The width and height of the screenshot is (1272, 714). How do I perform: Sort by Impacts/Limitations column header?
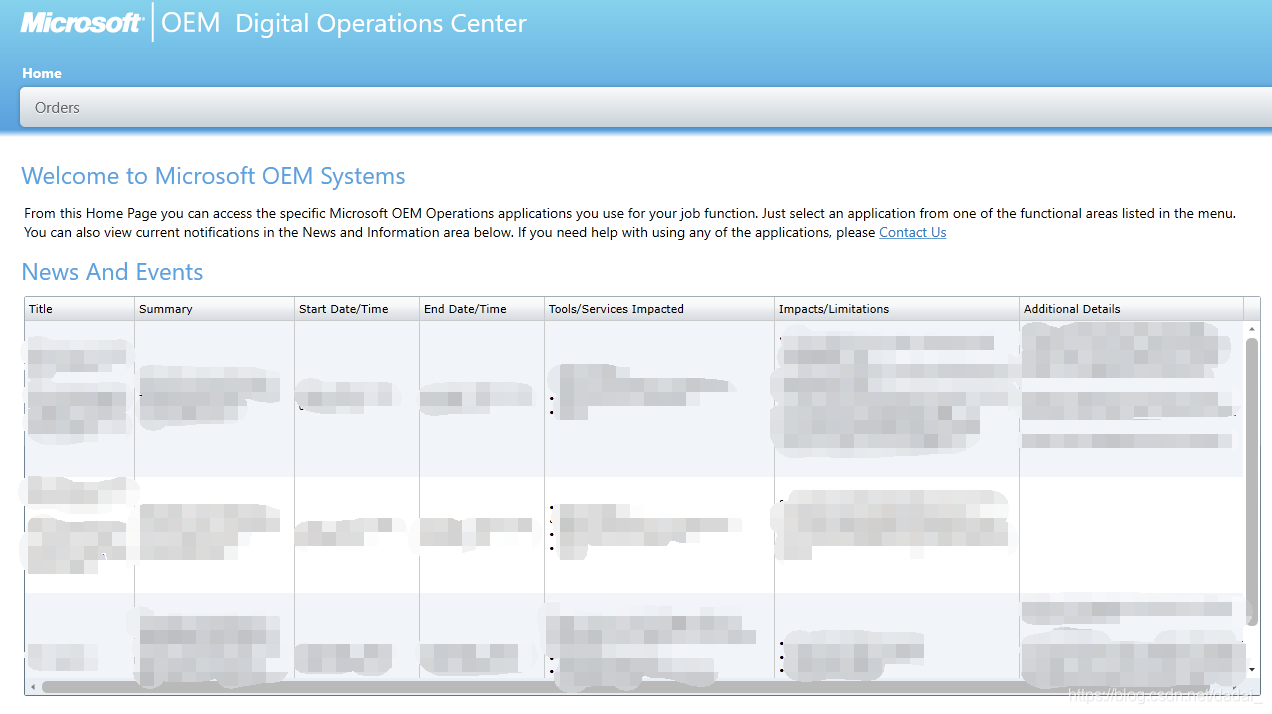click(x=897, y=309)
